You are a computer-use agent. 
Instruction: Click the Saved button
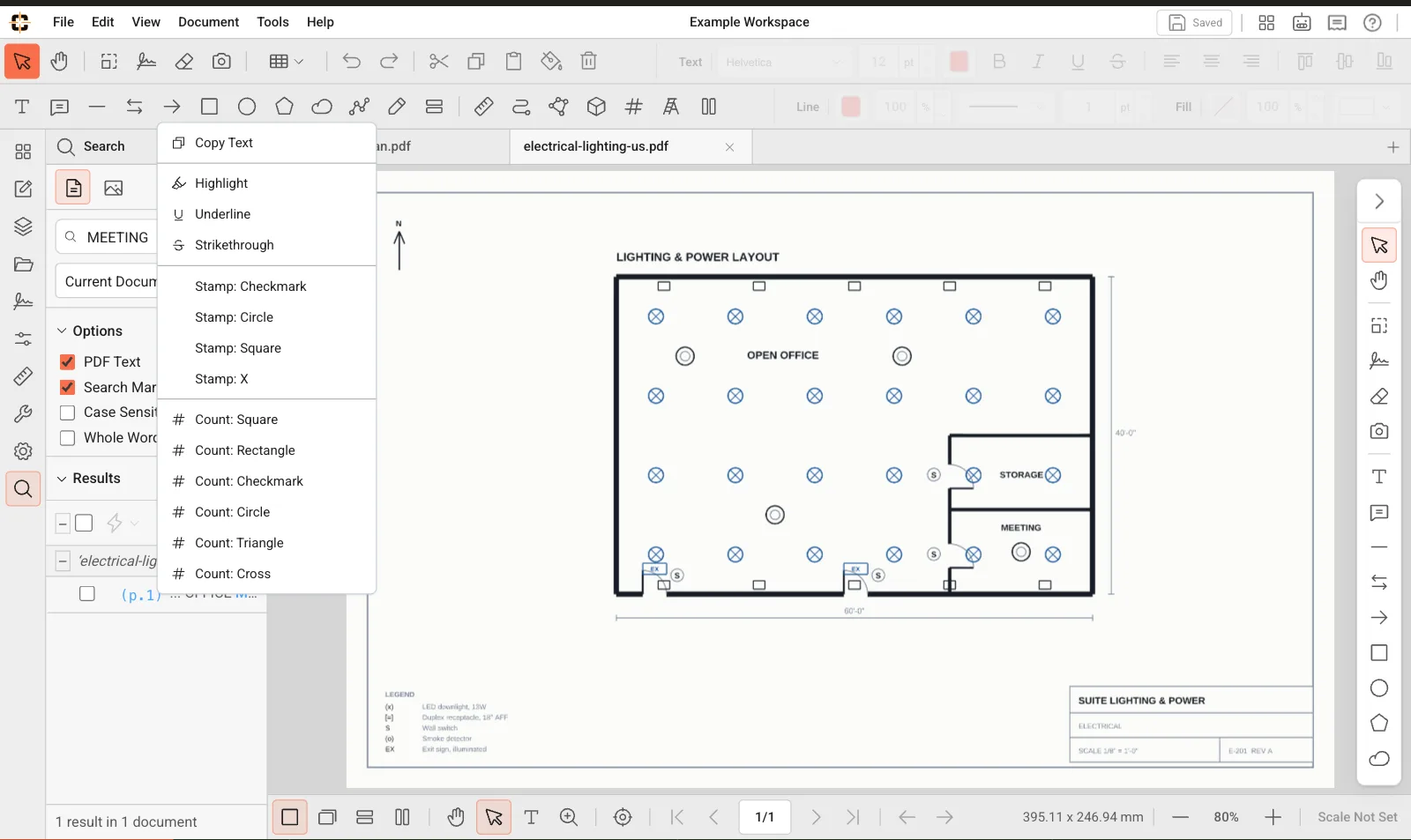coord(1195,23)
